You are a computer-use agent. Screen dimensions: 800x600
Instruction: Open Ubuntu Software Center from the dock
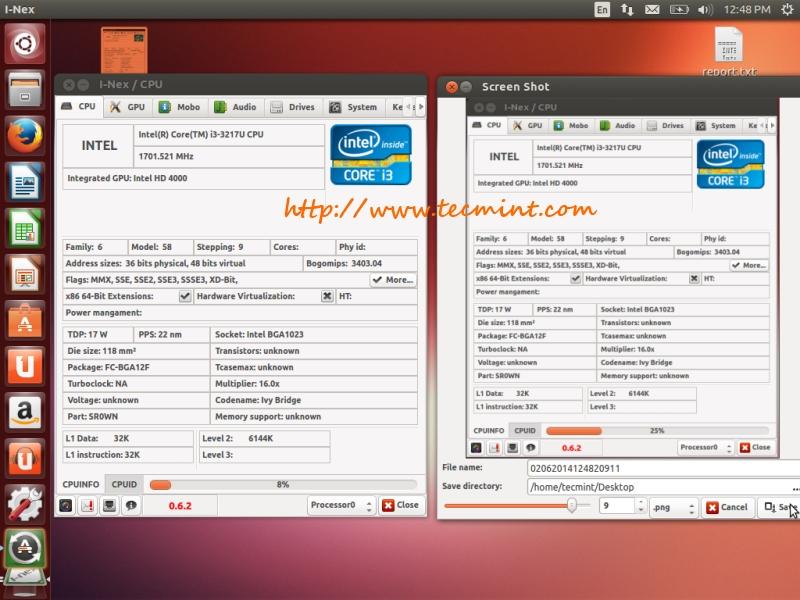(x=24, y=320)
